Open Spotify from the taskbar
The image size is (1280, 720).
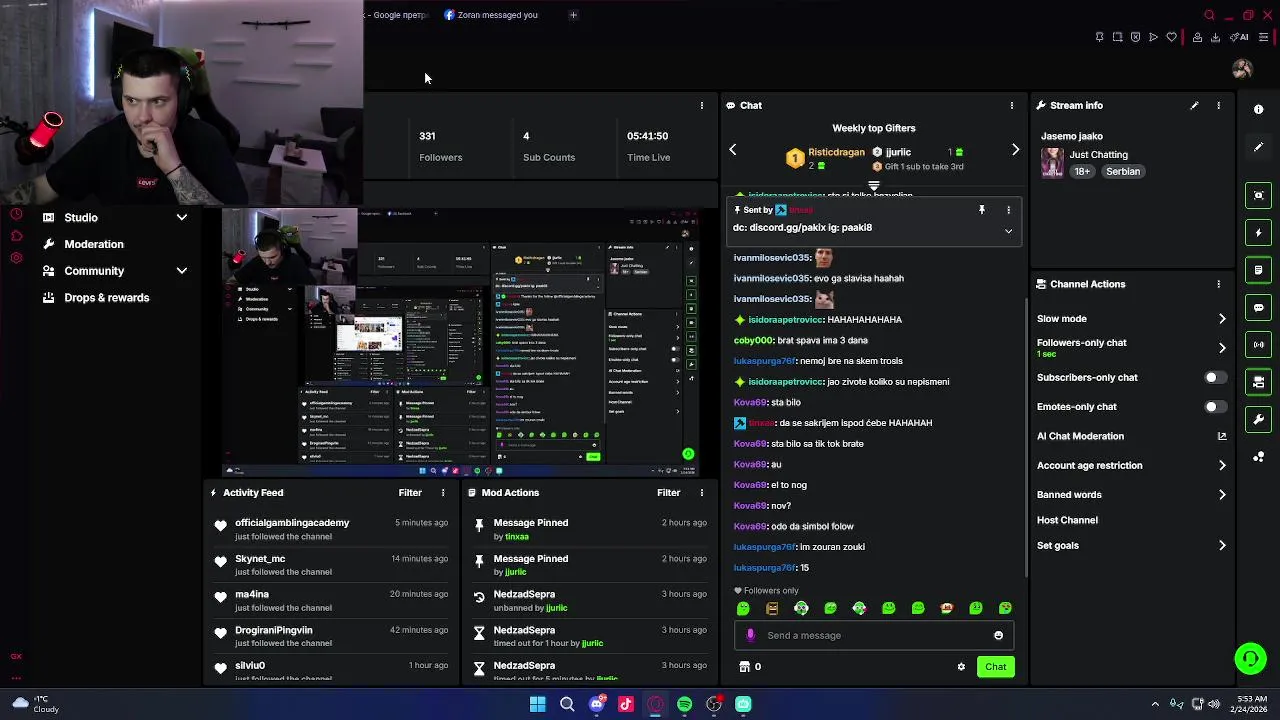click(684, 704)
